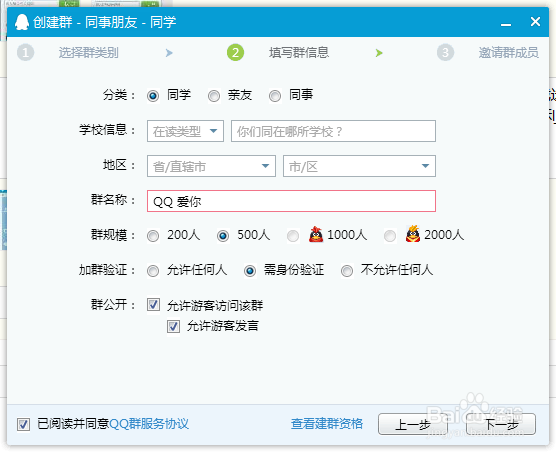The width and height of the screenshot is (556, 452).
Task: Click the 上一步 button
Action: (x=413, y=424)
